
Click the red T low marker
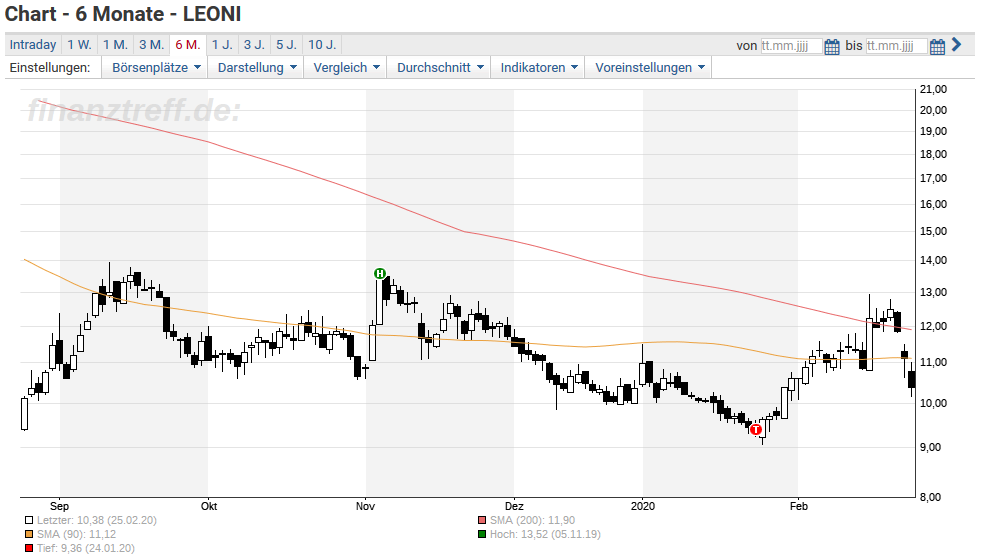pos(756,429)
